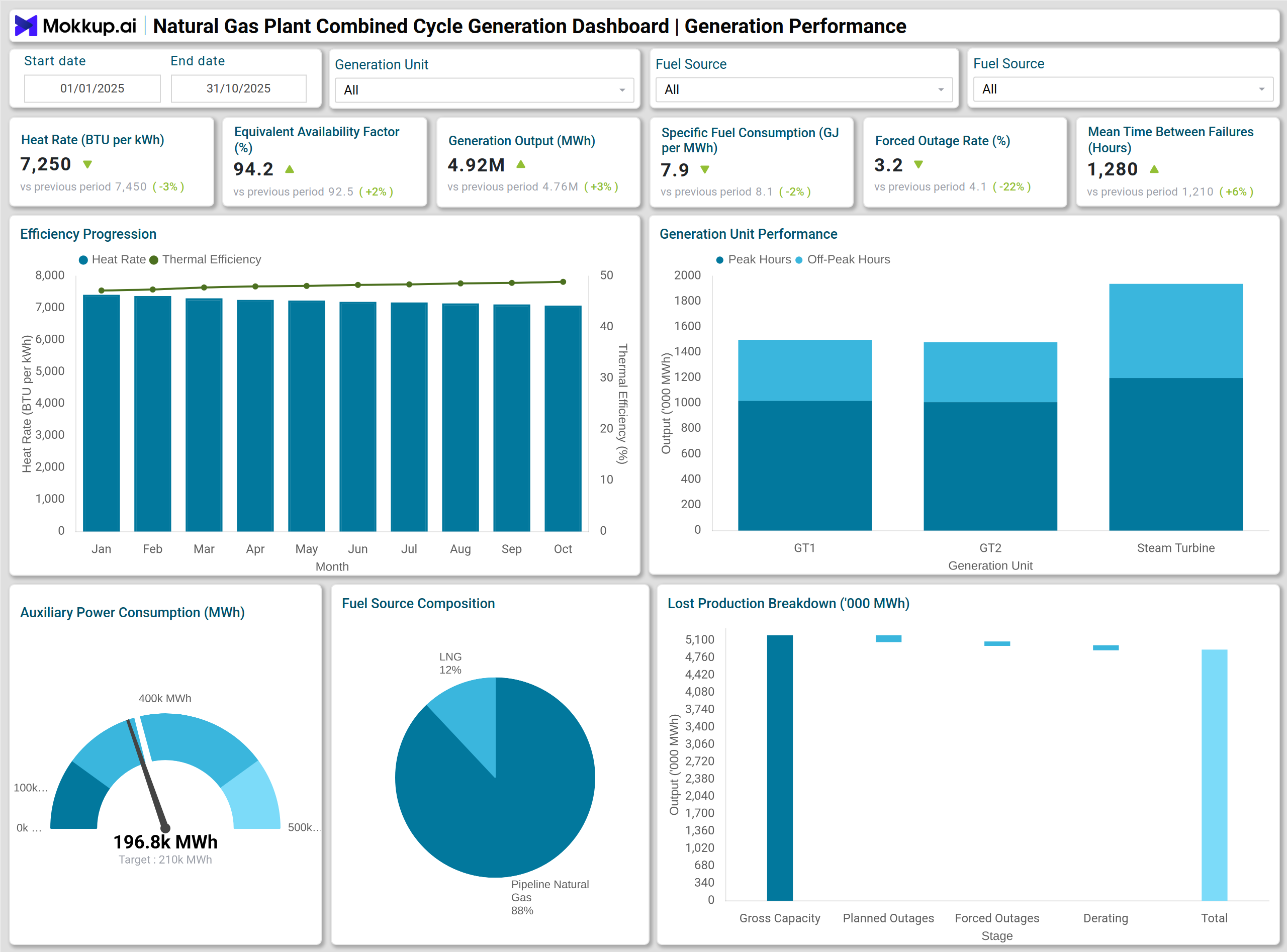Click the Generation Output value 4.92M
This screenshot has width=1287, height=952.
[476, 165]
